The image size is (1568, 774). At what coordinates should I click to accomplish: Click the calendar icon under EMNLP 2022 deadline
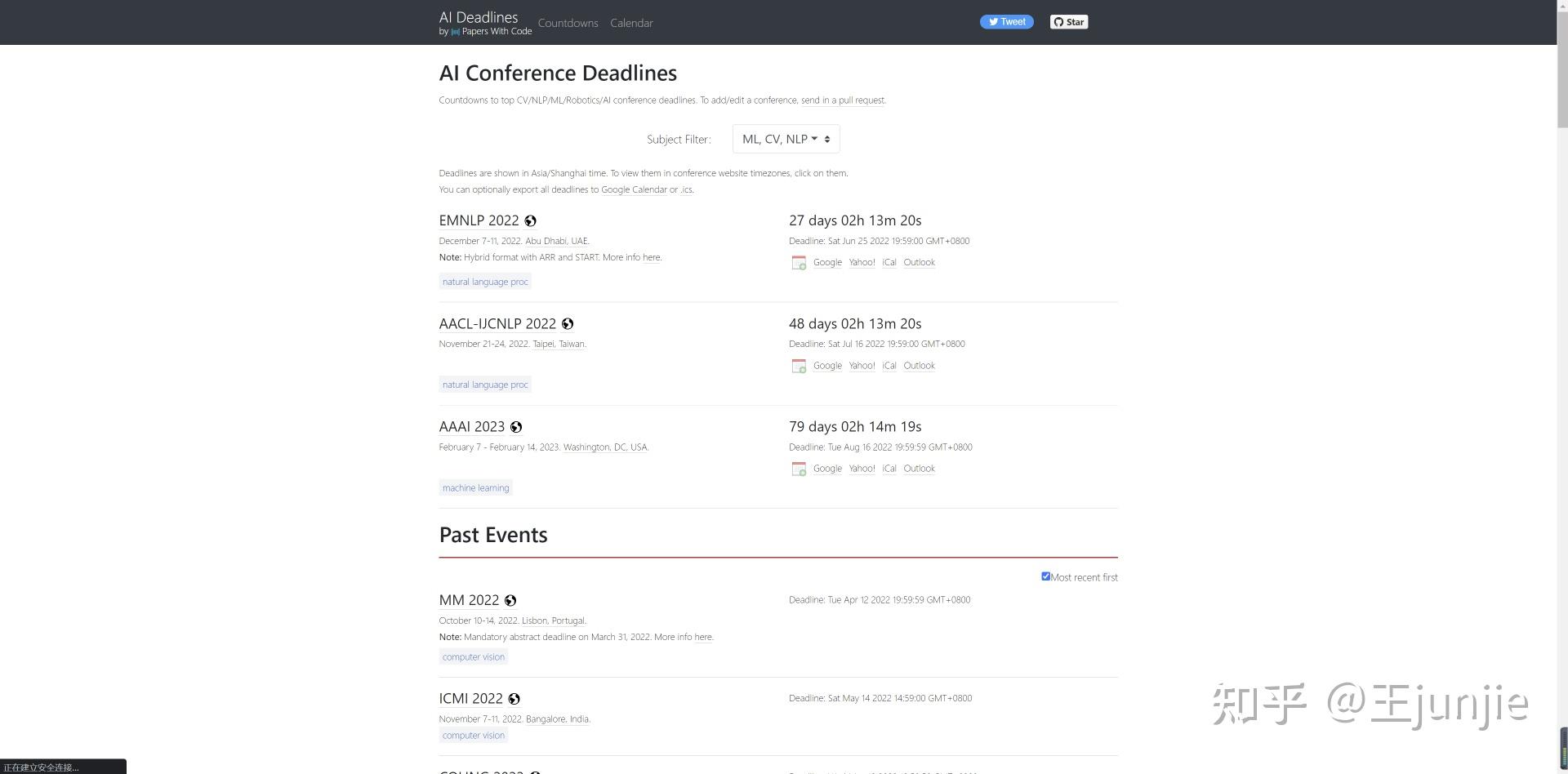799,263
